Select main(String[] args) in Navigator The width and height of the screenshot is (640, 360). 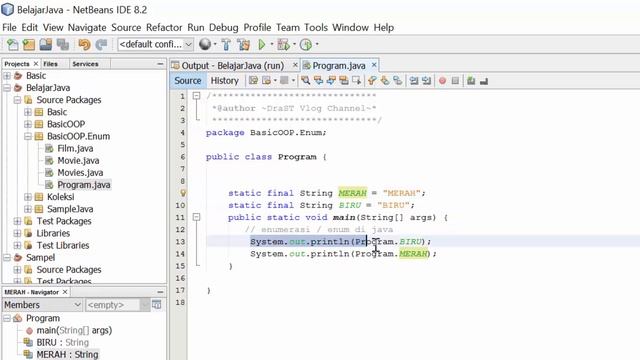(74, 330)
